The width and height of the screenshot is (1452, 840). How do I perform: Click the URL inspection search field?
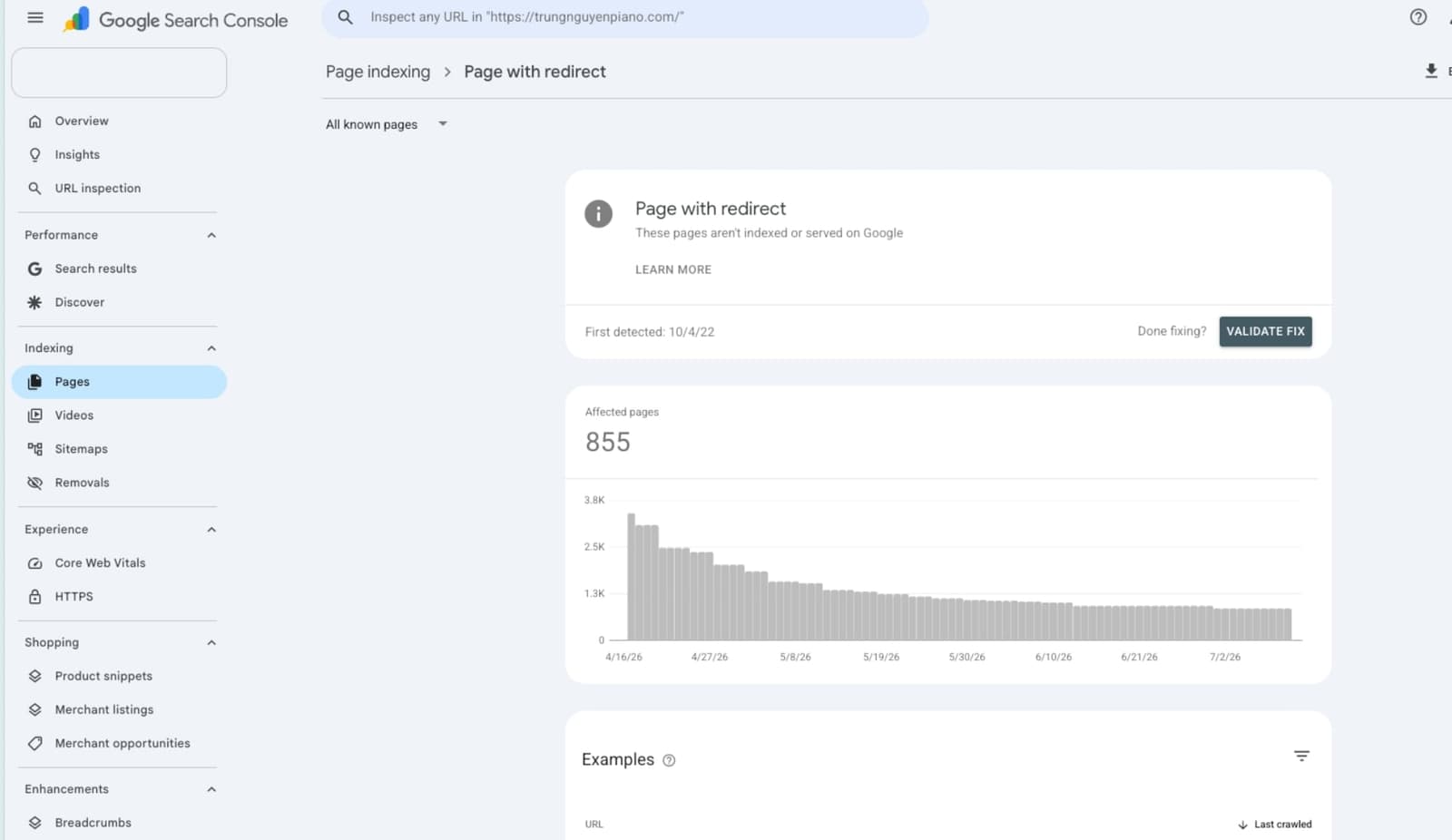[625, 17]
